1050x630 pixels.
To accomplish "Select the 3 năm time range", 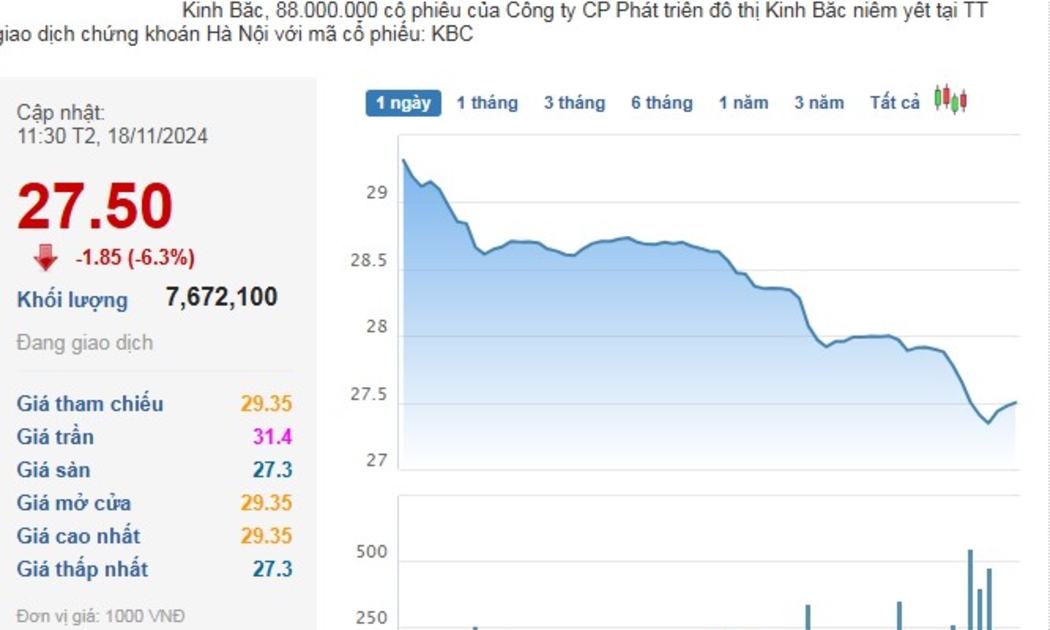I will click(819, 103).
